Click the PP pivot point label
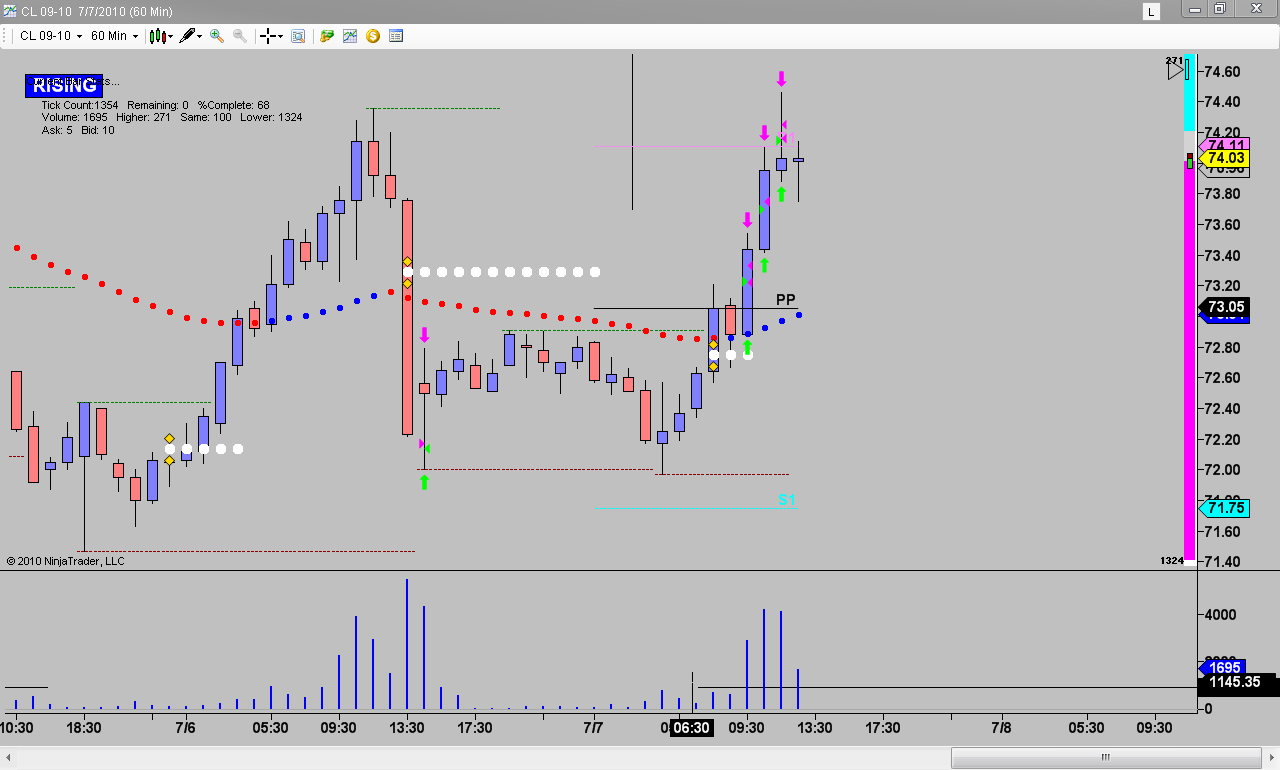 point(786,299)
